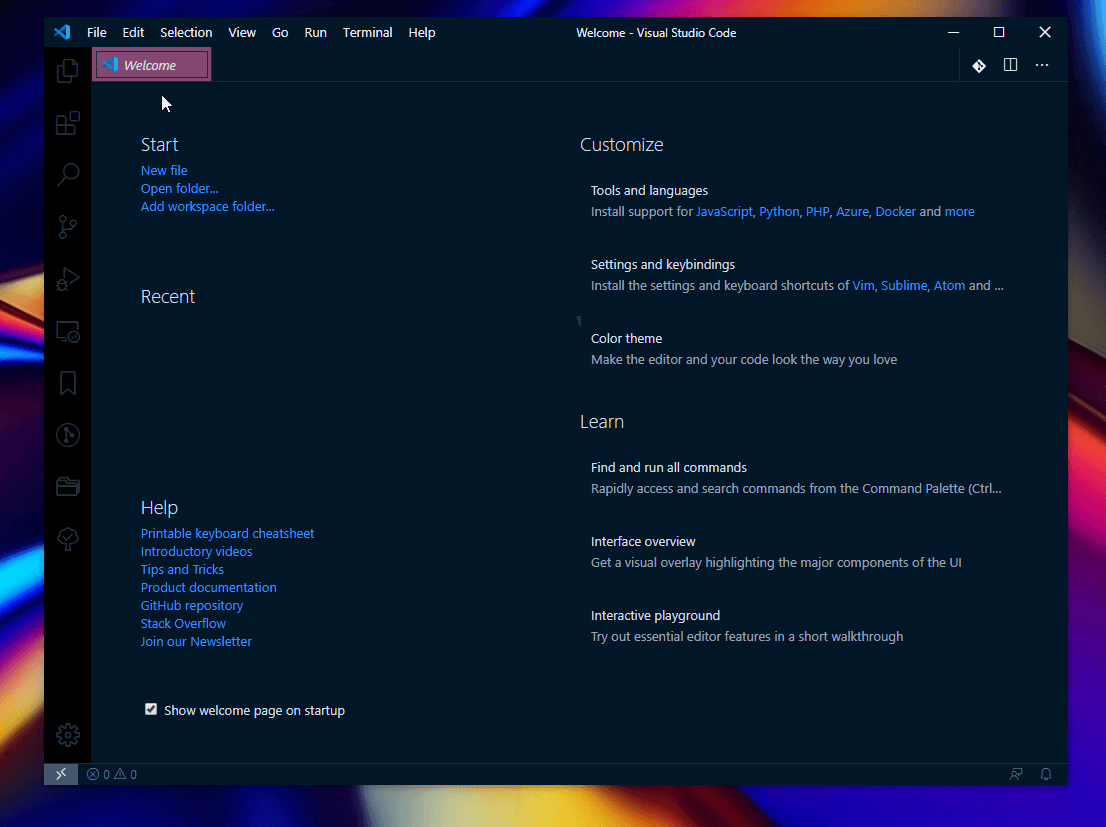This screenshot has width=1106, height=827.
Task: Click the Tools and languages heading
Action: pyautogui.click(x=649, y=191)
